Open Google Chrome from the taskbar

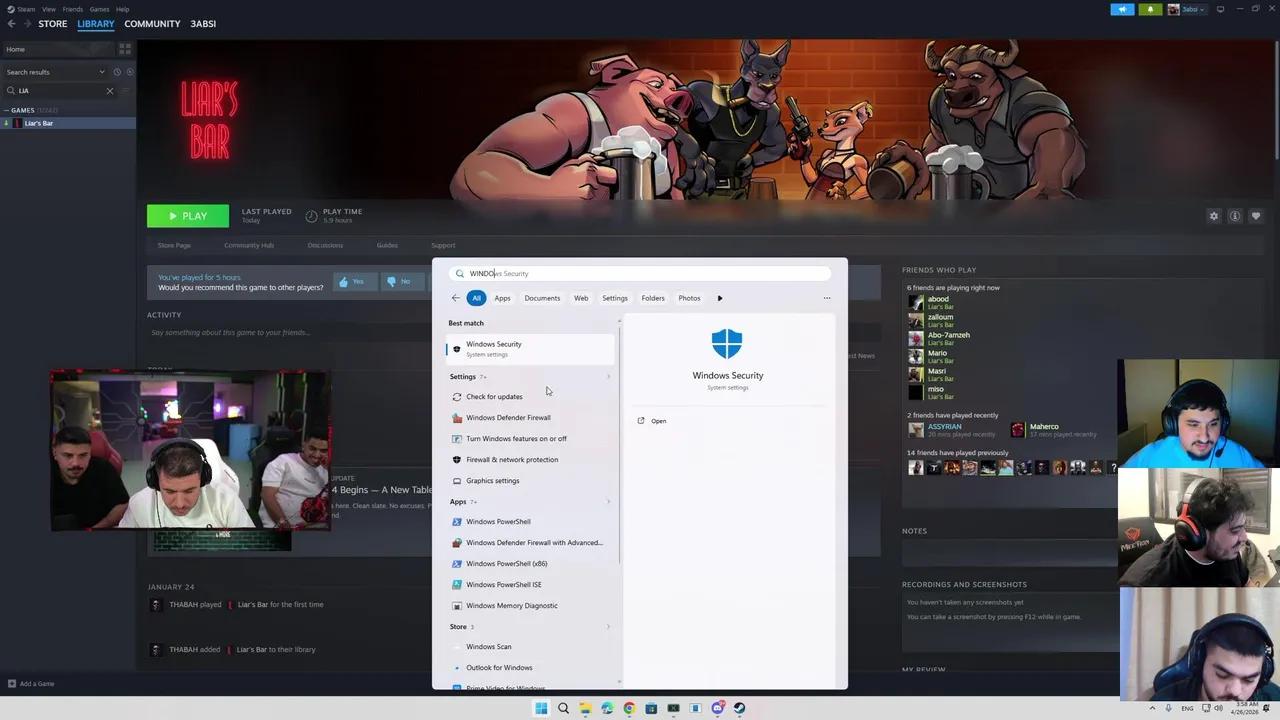(x=629, y=708)
